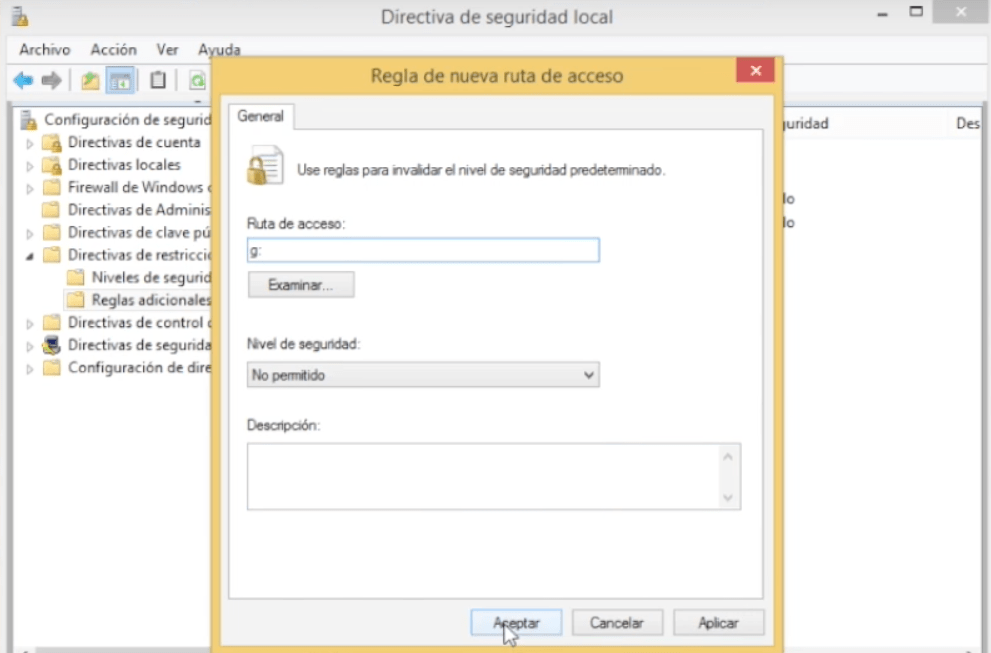Viewport: 991px width, 653px height.
Task: Click the Cancelar button
Action: tap(616, 622)
